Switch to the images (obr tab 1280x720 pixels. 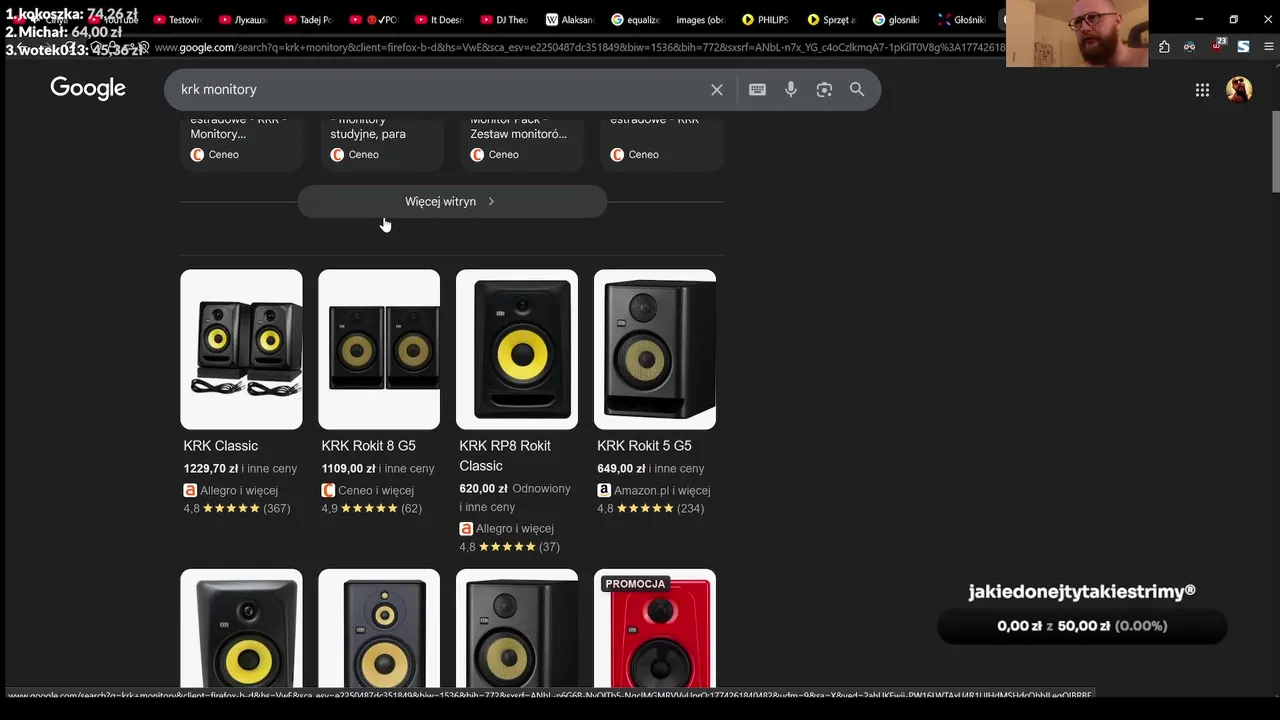tap(700, 19)
